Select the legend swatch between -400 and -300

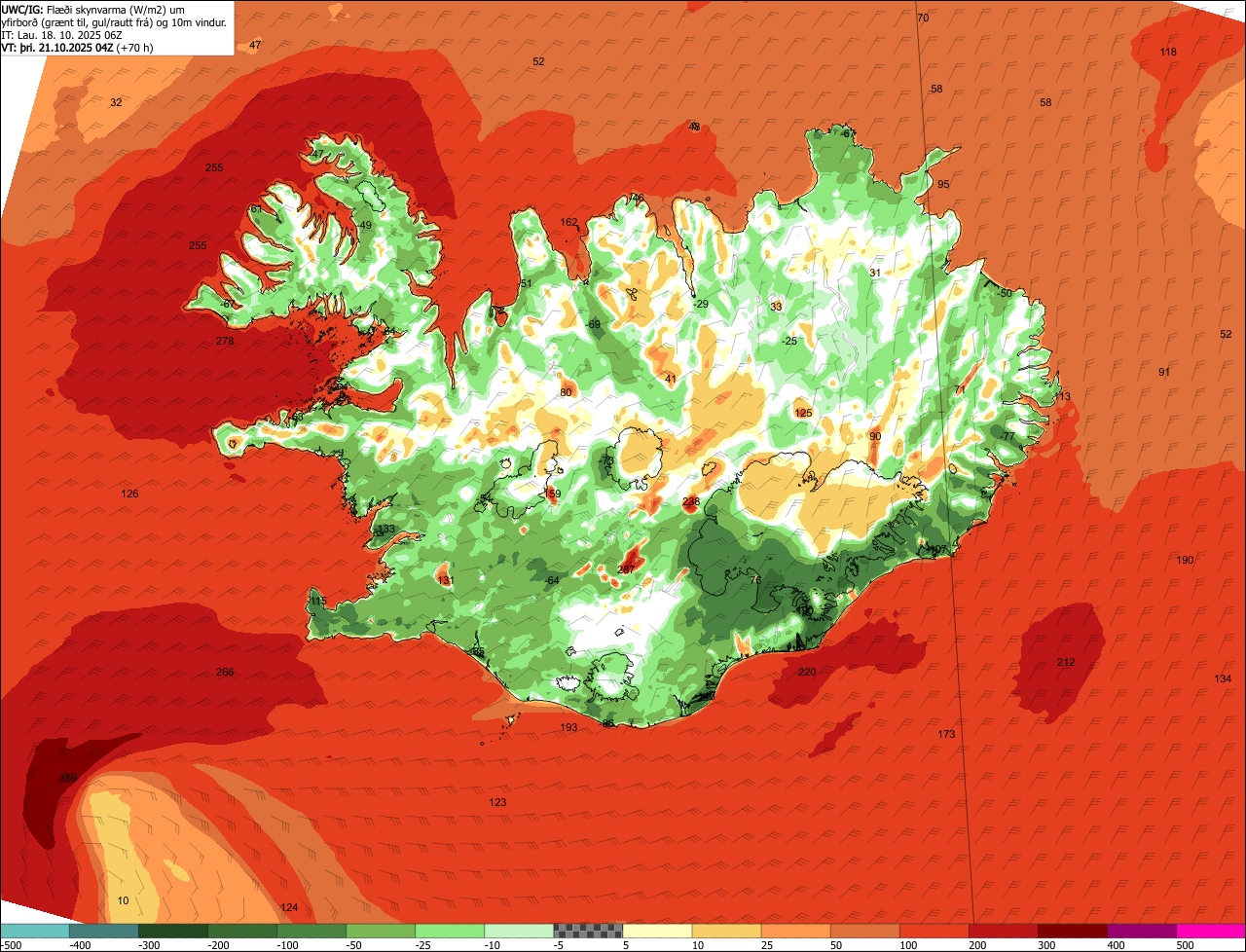click(104, 931)
